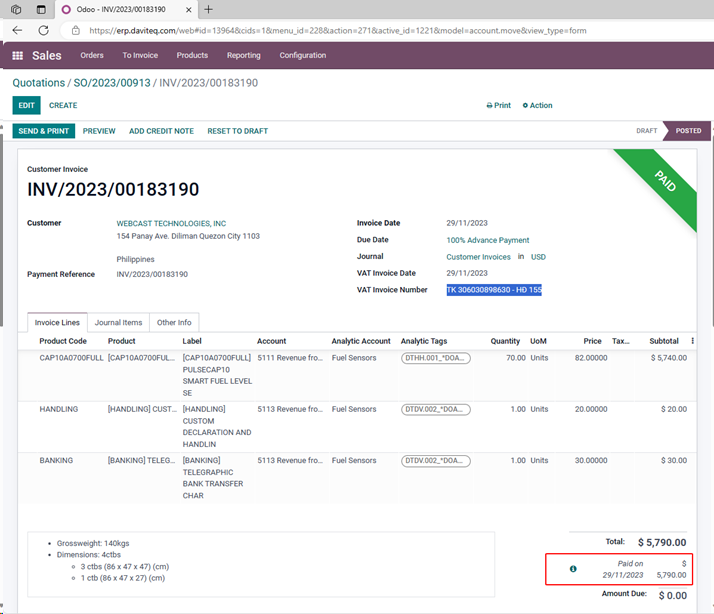Reload the page with the refresh icon

click(x=43, y=30)
